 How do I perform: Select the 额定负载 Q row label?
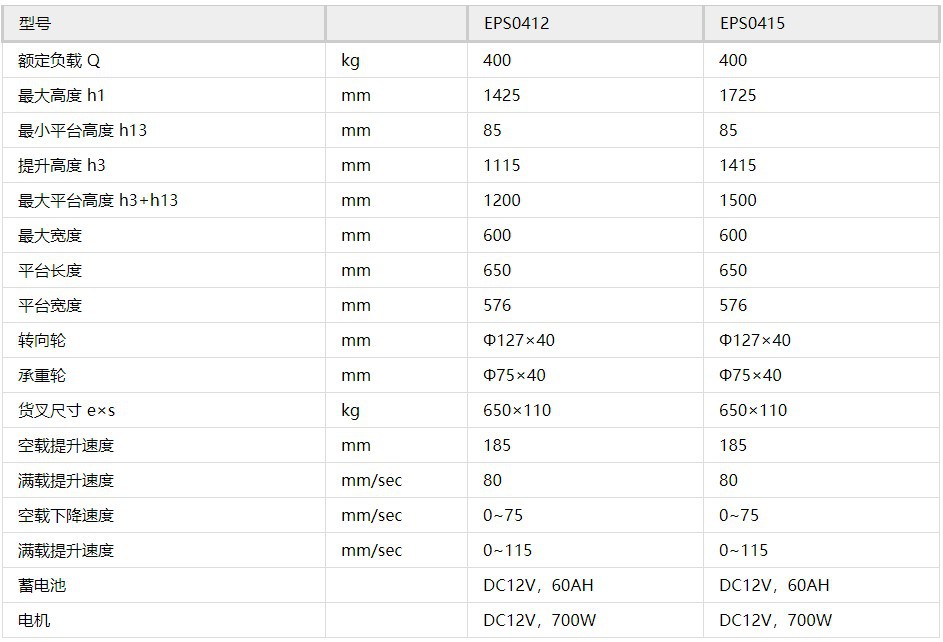(x=59, y=61)
